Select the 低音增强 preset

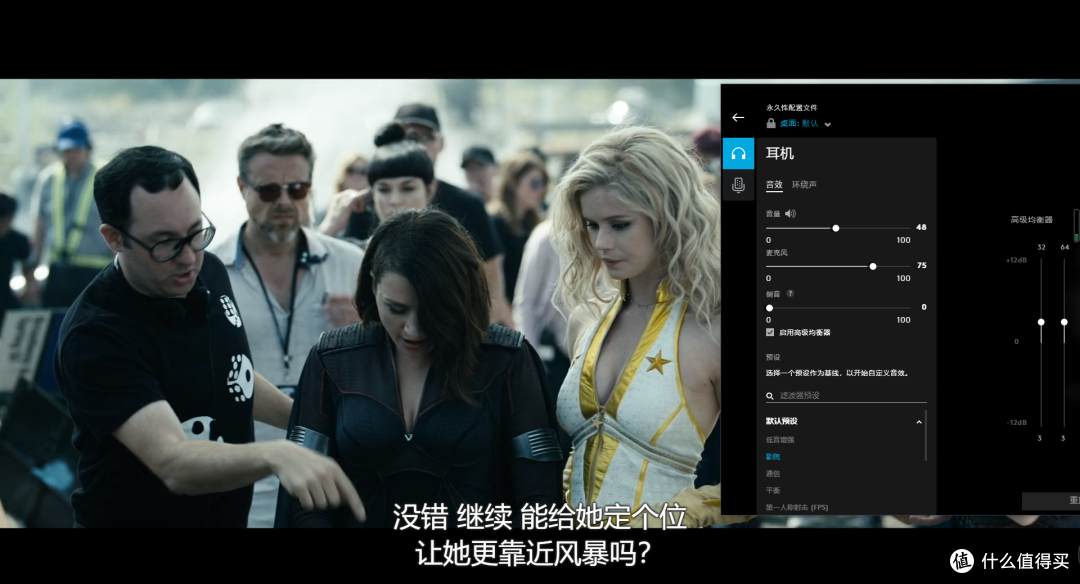point(780,439)
